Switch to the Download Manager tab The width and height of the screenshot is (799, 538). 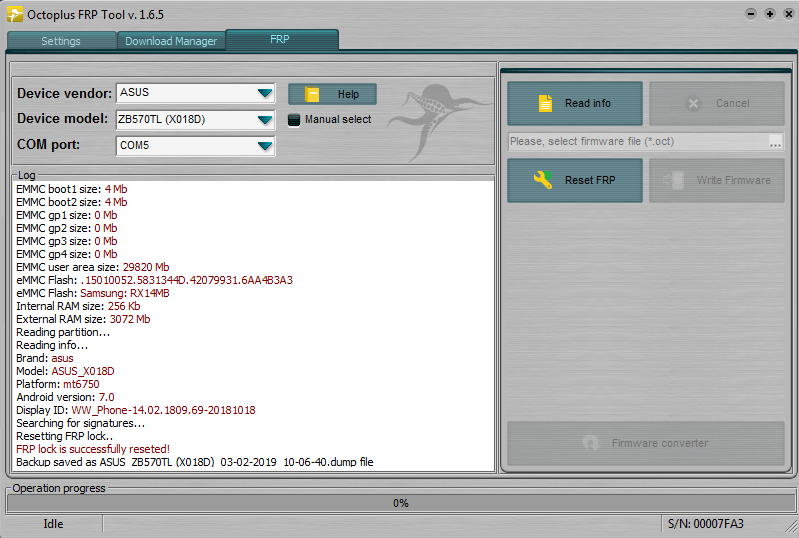coord(171,41)
